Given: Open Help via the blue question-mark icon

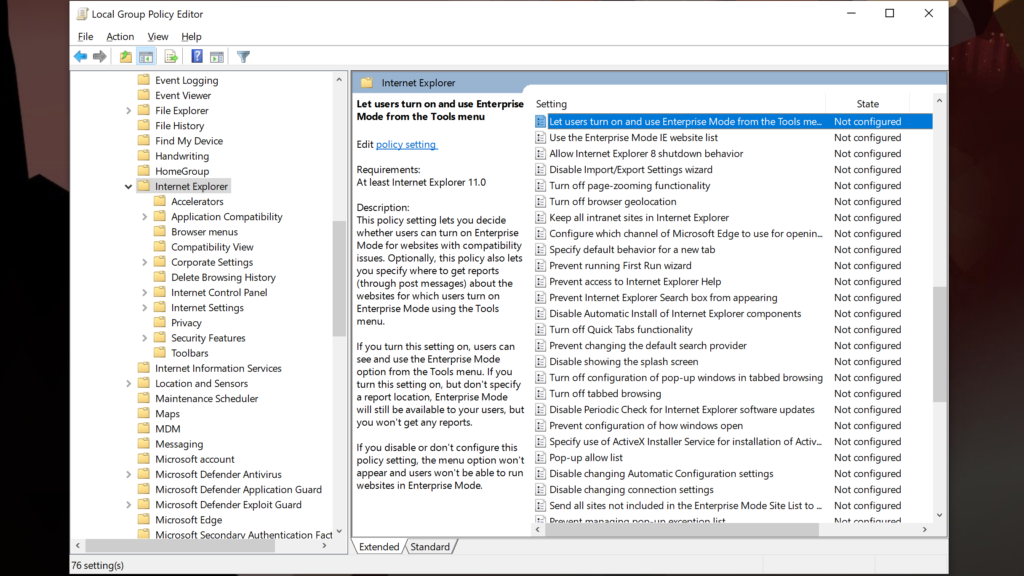Looking at the screenshot, I should click(x=197, y=57).
